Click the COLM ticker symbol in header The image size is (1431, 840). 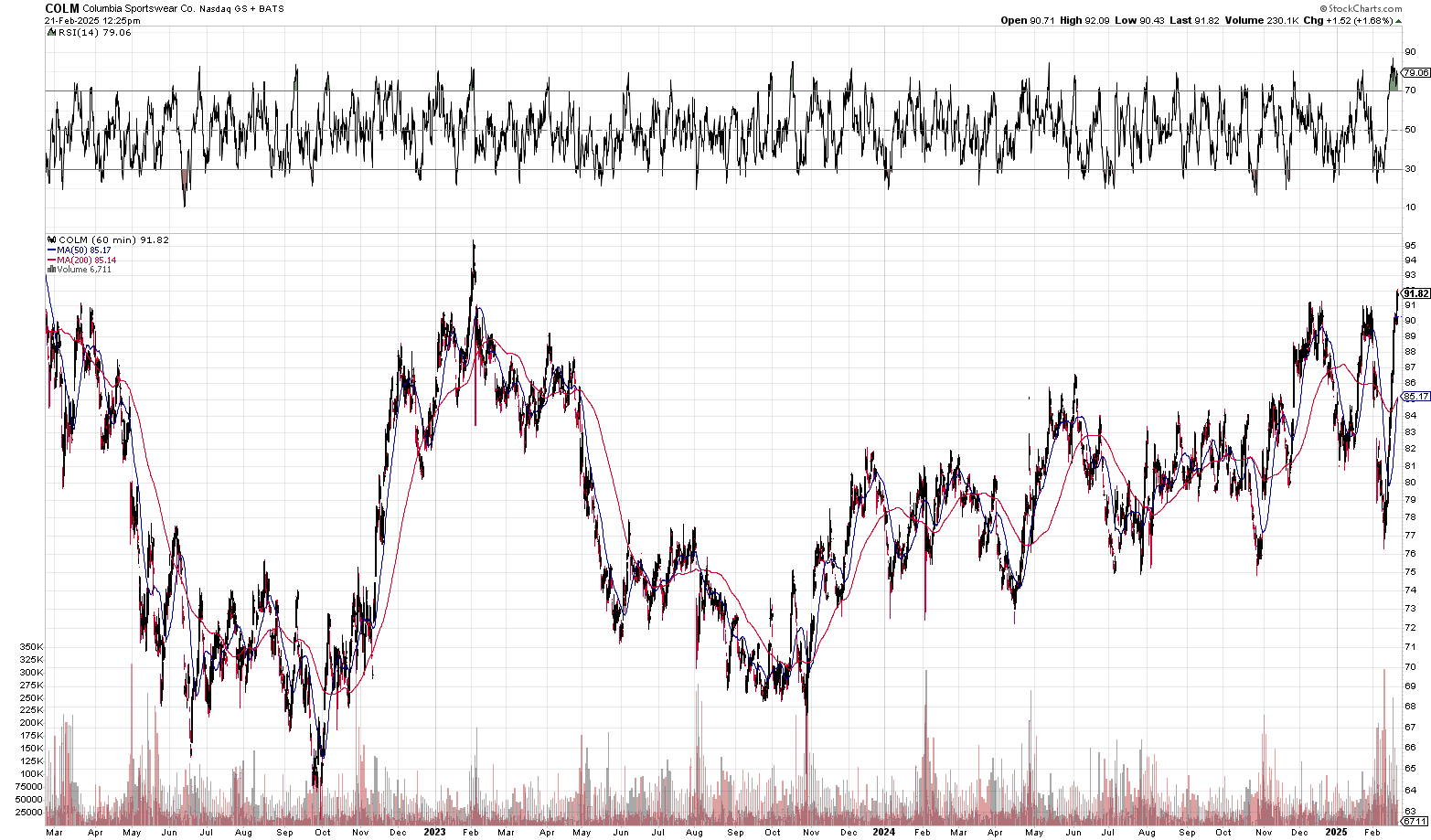click(62, 8)
